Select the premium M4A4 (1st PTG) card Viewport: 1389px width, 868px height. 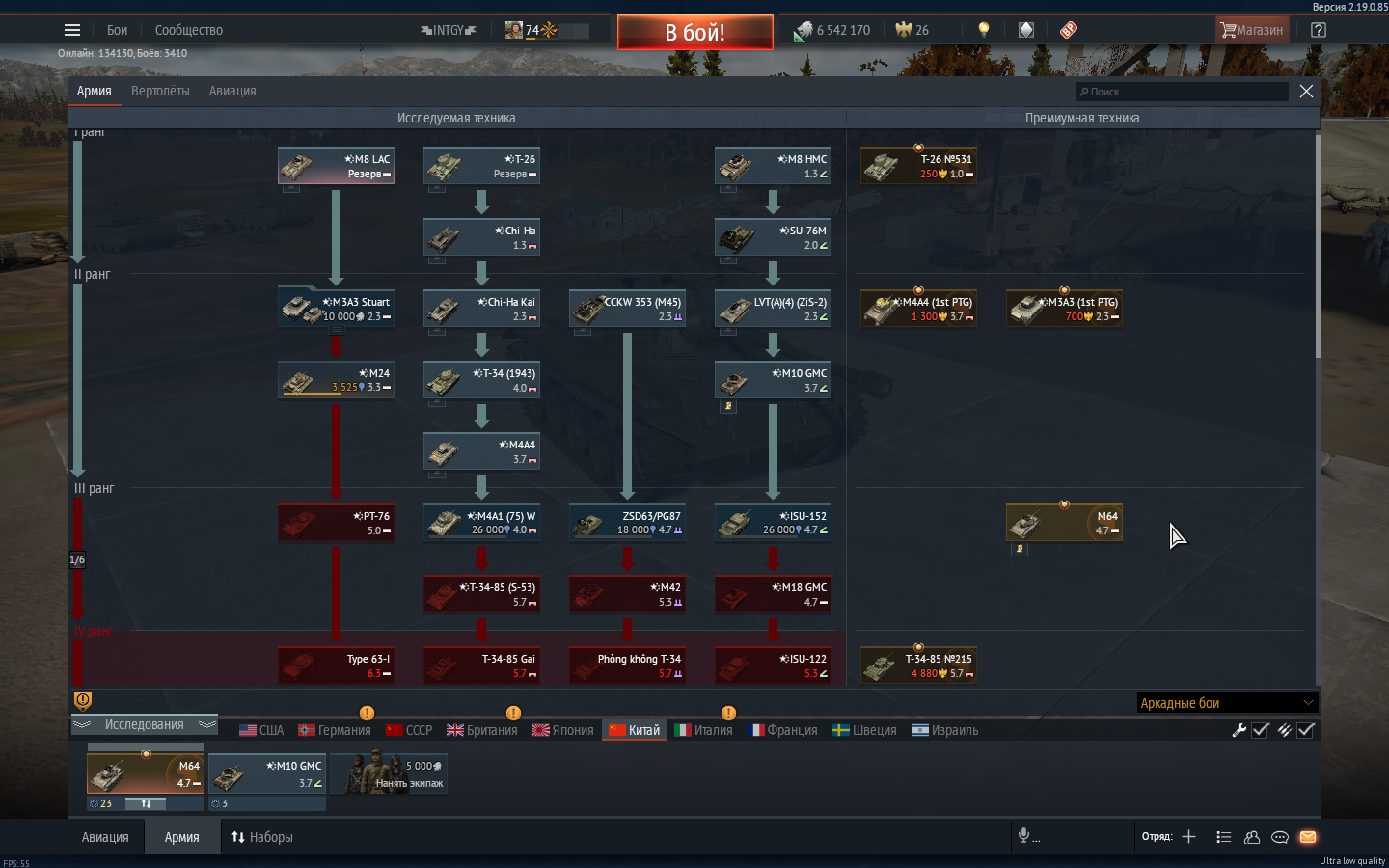point(918,309)
